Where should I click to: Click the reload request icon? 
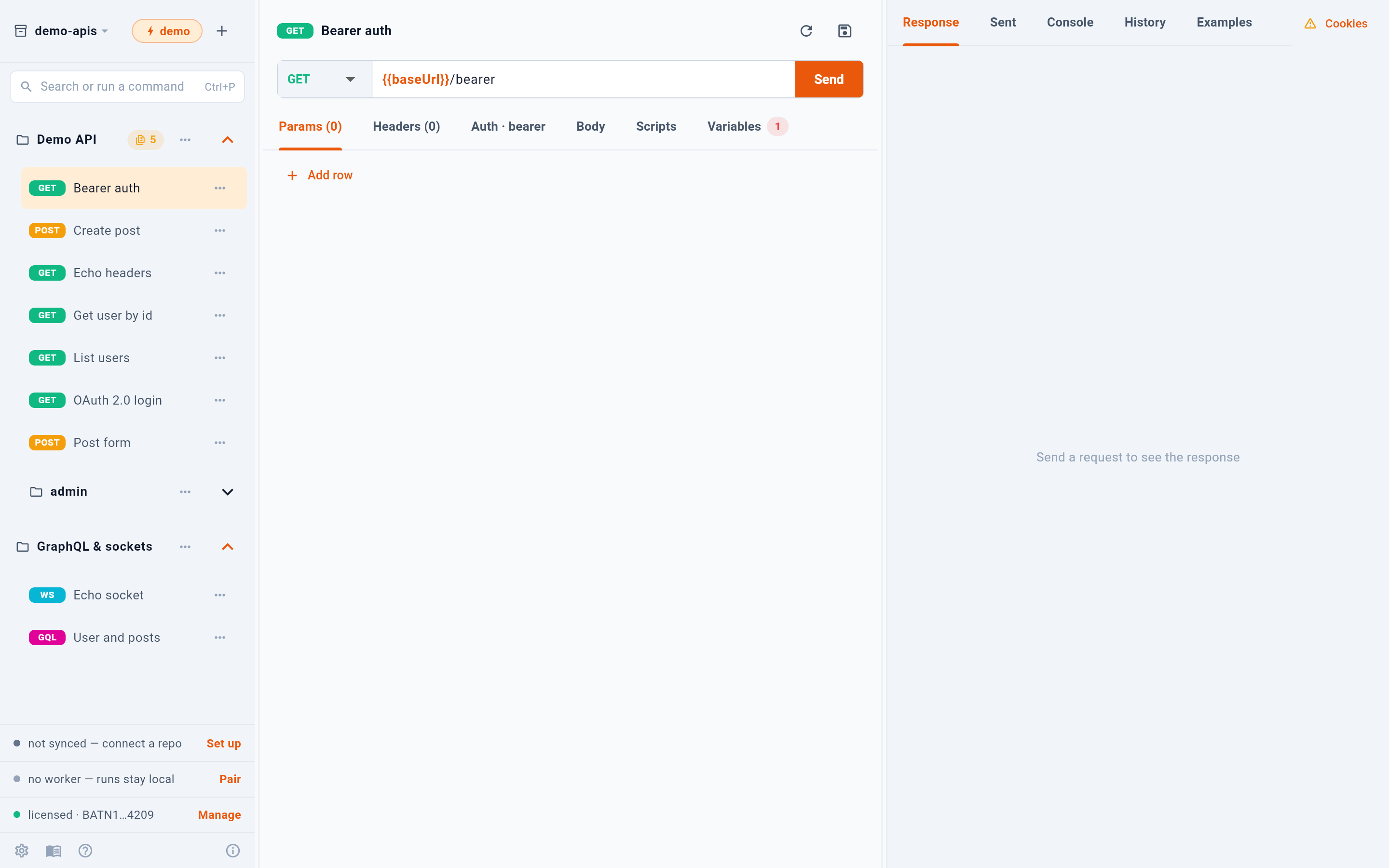806,31
